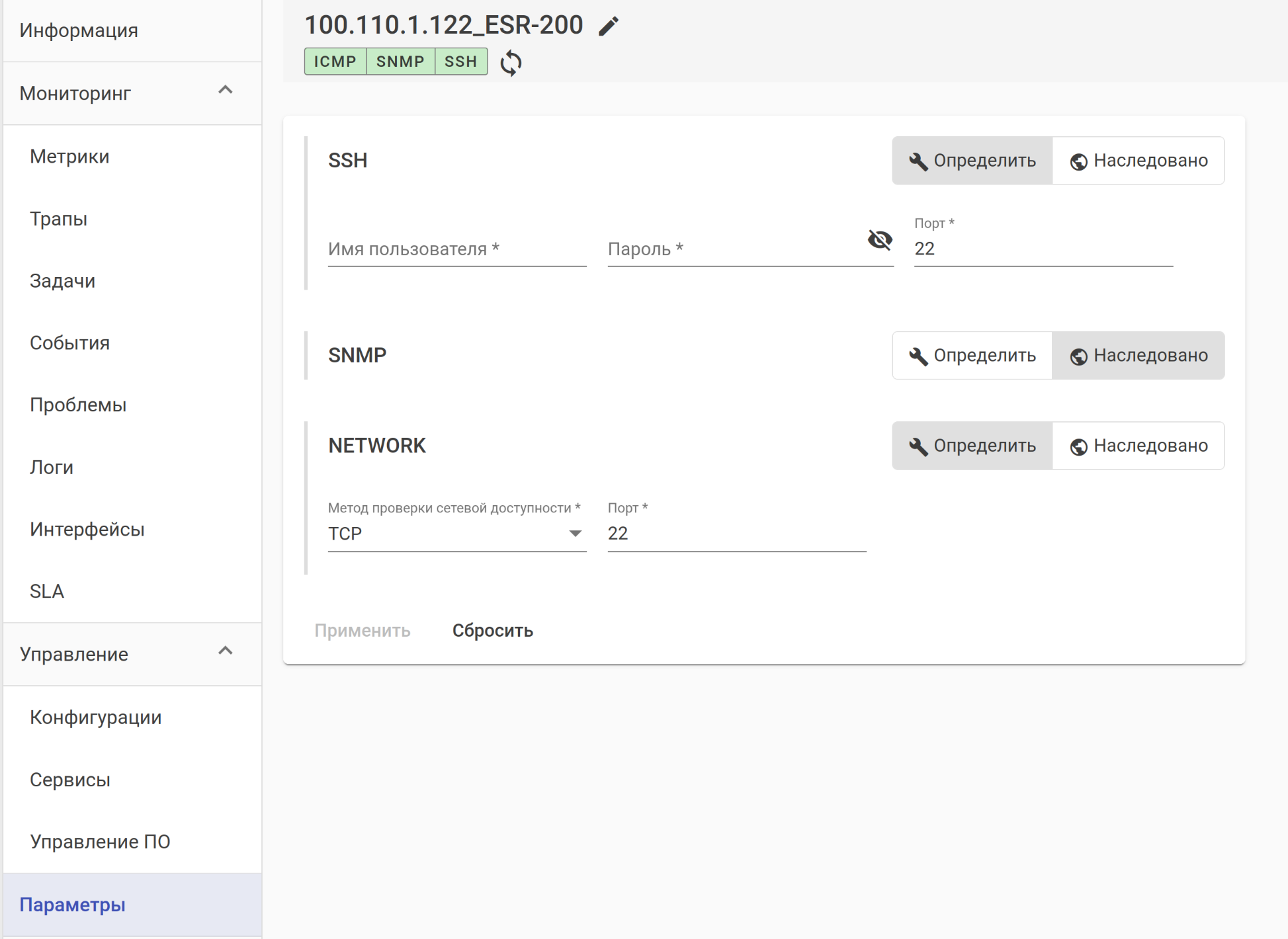The height and width of the screenshot is (939, 1288).
Task: Click the refresh status sync icon
Action: click(511, 63)
